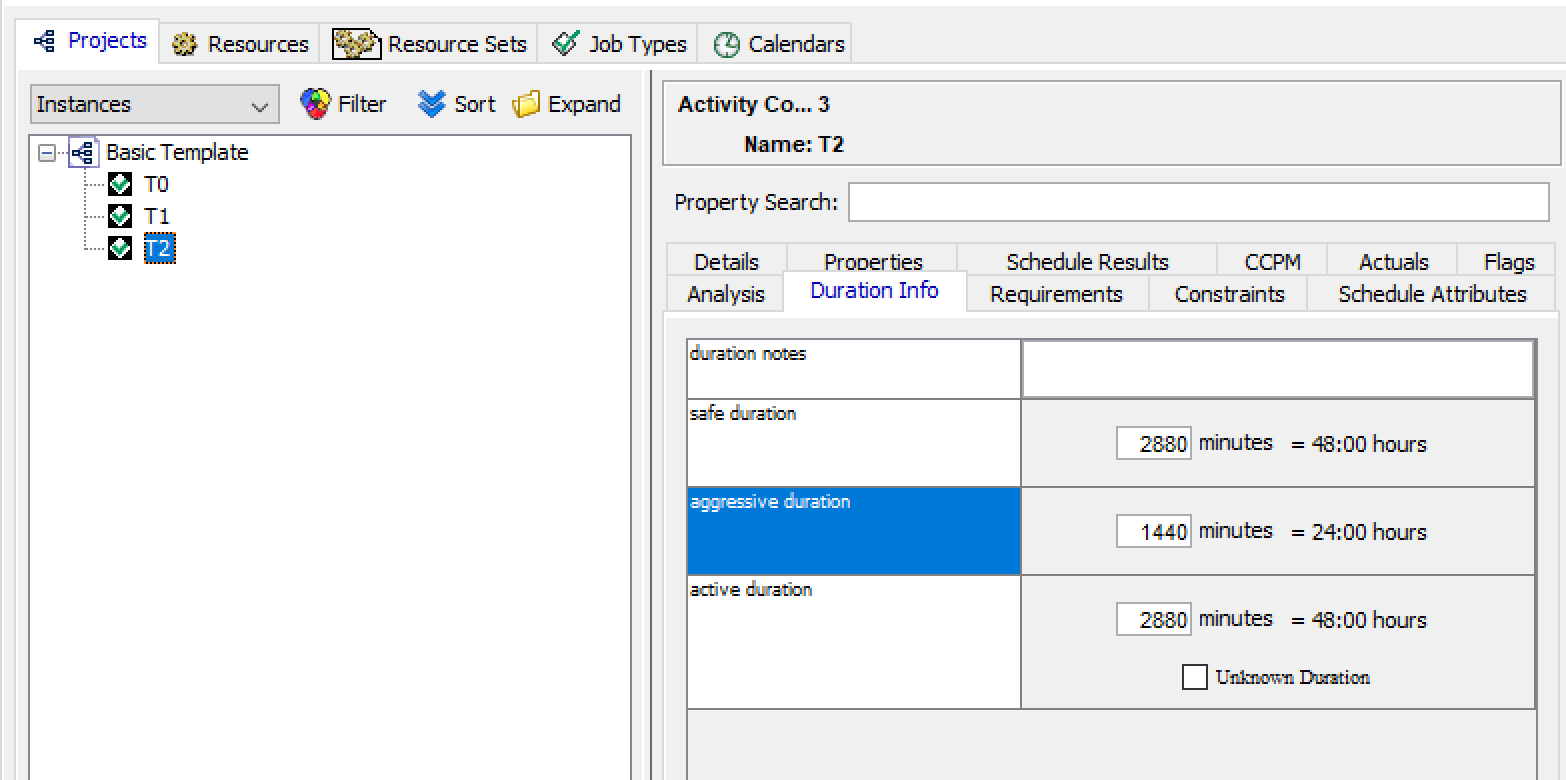
Task: Click the Job Types checkmark icon
Action: (565, 44)
